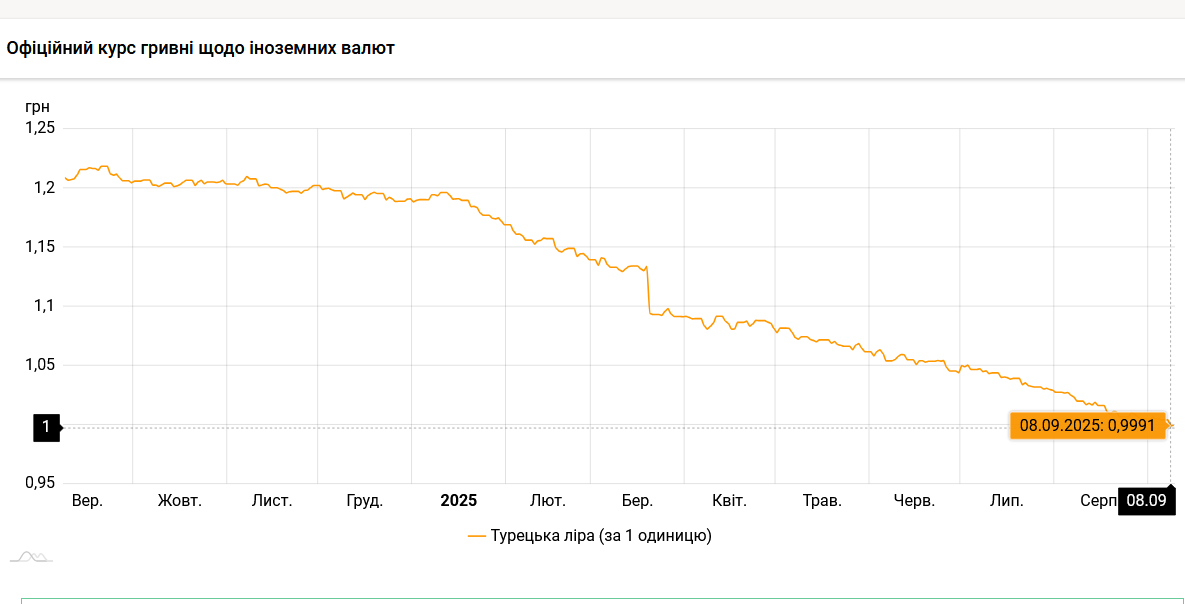Click the Вер. month label on the axis
The height and width of the screenshot is (604, 1185).
pyautogui.click(x=87, y=501)
